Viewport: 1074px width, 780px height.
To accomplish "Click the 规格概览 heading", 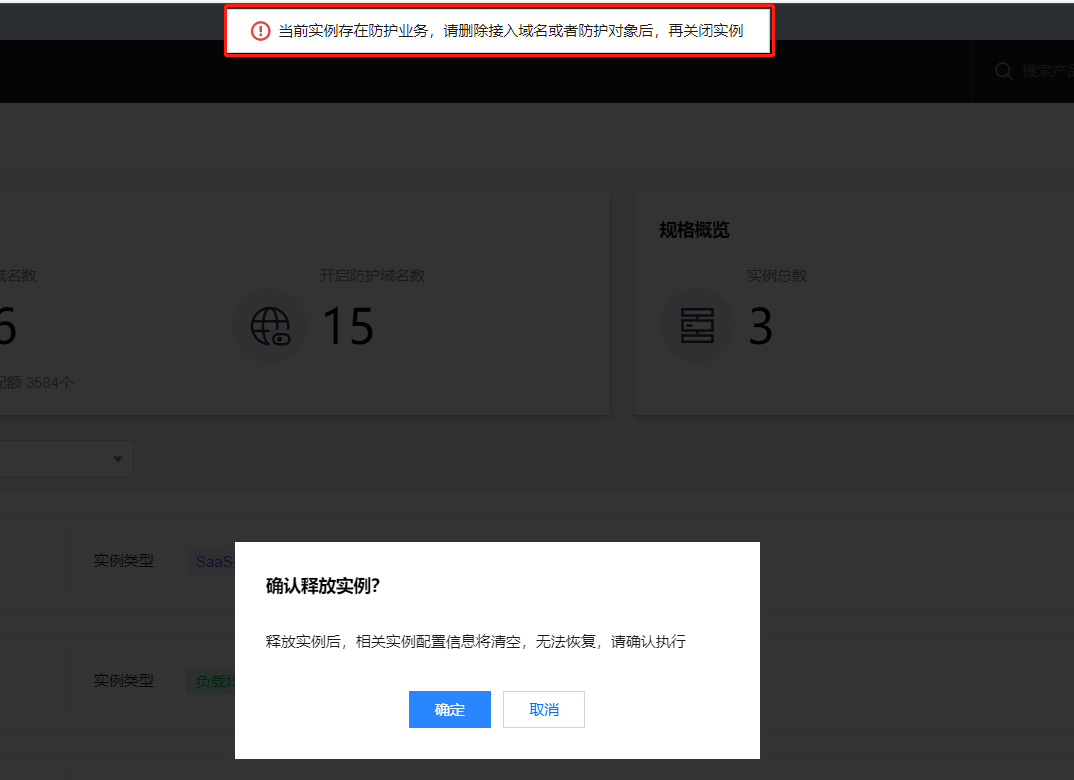I will [x=694, y=230].
